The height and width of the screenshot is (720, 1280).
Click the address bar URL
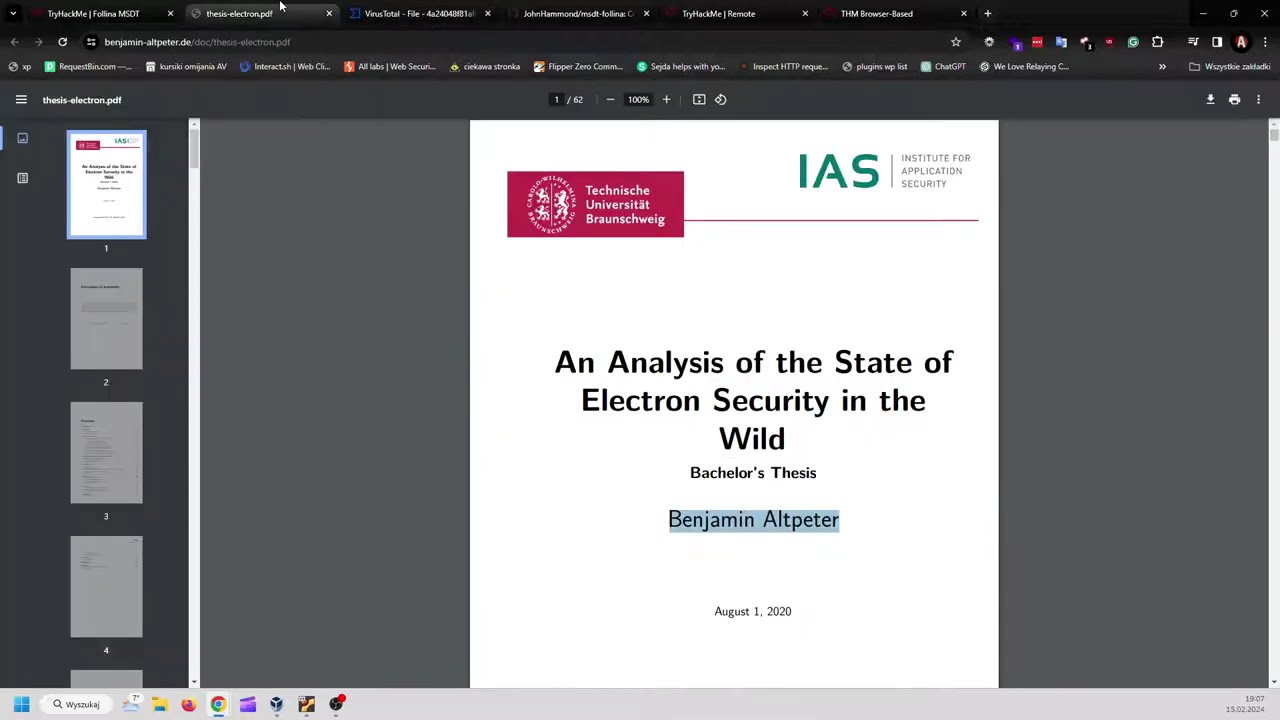pos(197,42)
